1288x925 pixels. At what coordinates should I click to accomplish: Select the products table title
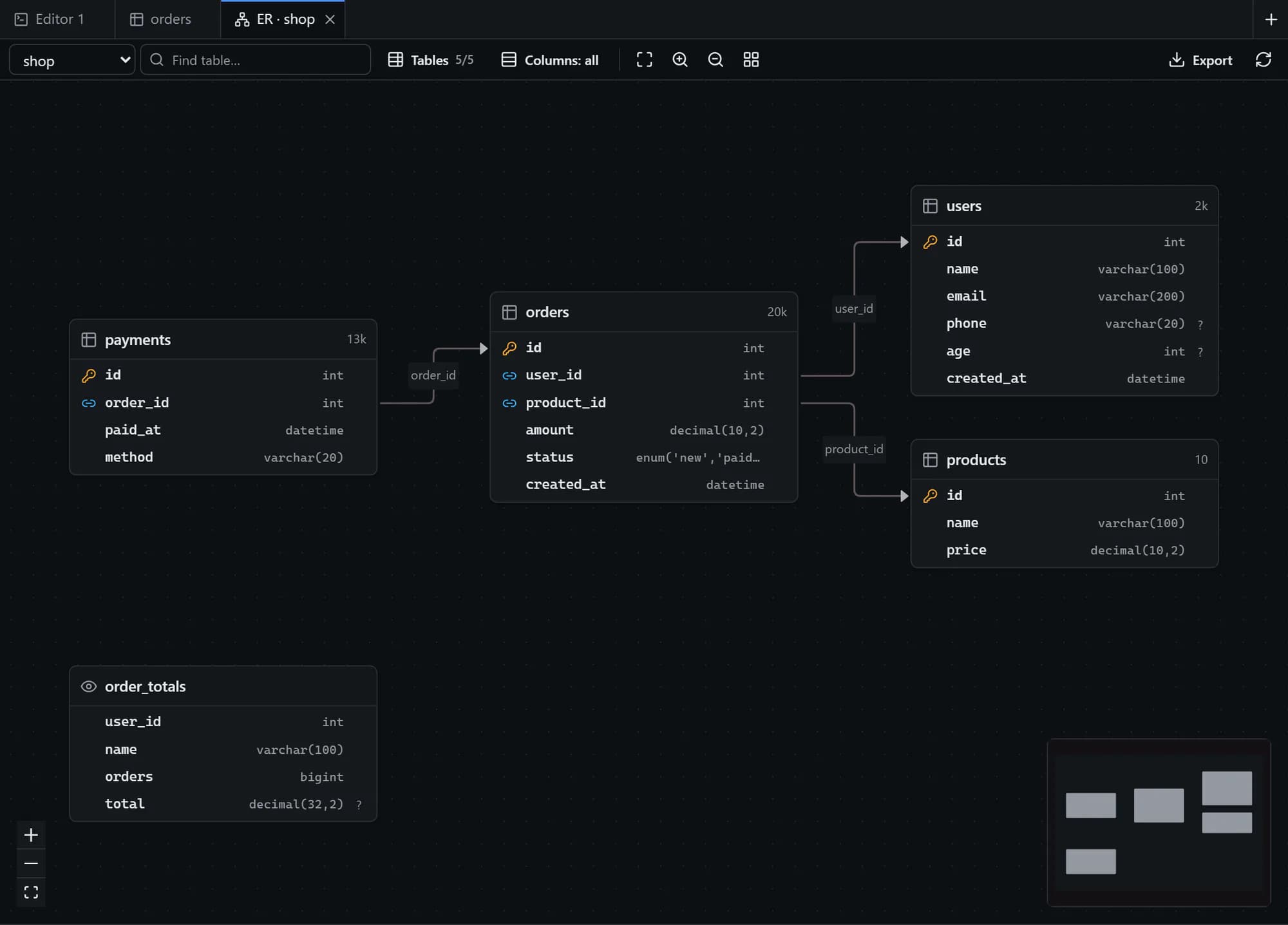976,460
